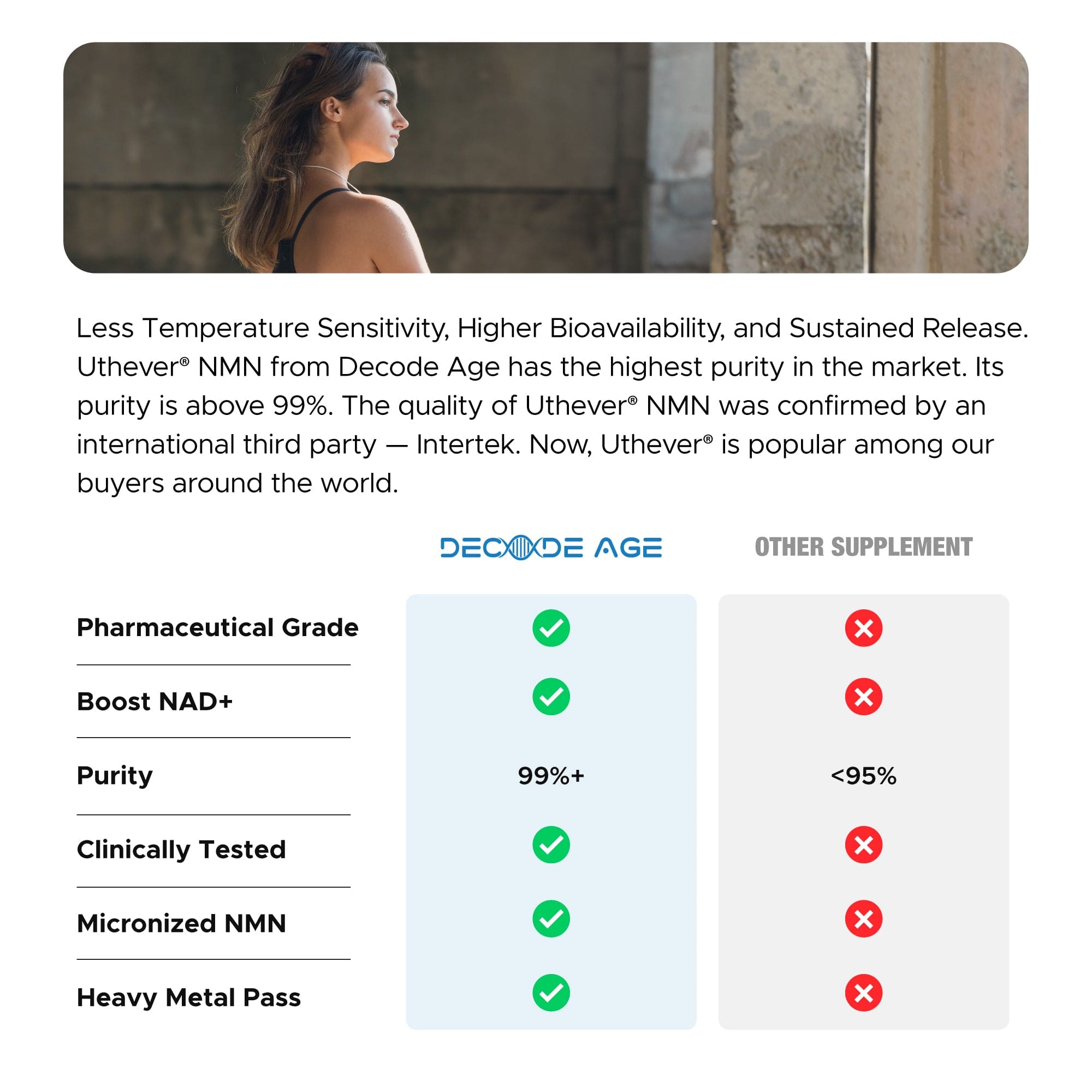Screen dimensions: 1092x1092
Task: Click the green check for Heavy Metal Pass
Action: 551,993
